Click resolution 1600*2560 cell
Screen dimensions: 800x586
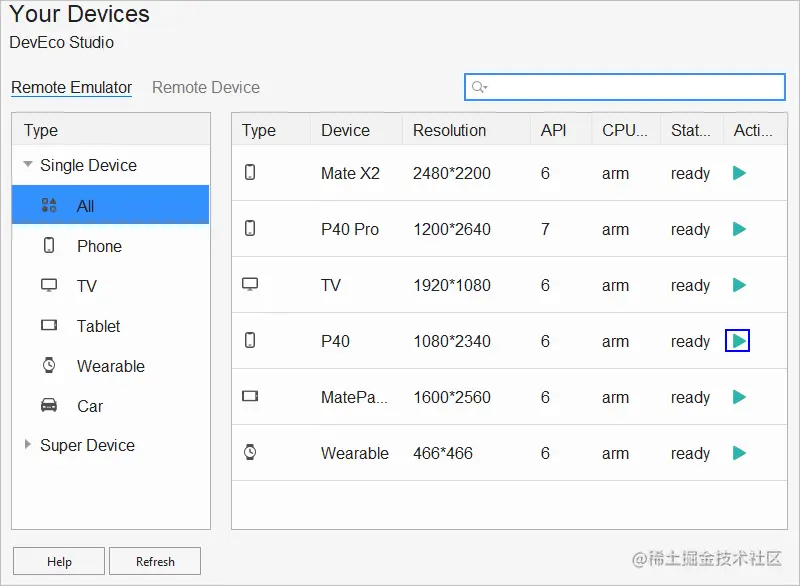click(x=452, y=397)
